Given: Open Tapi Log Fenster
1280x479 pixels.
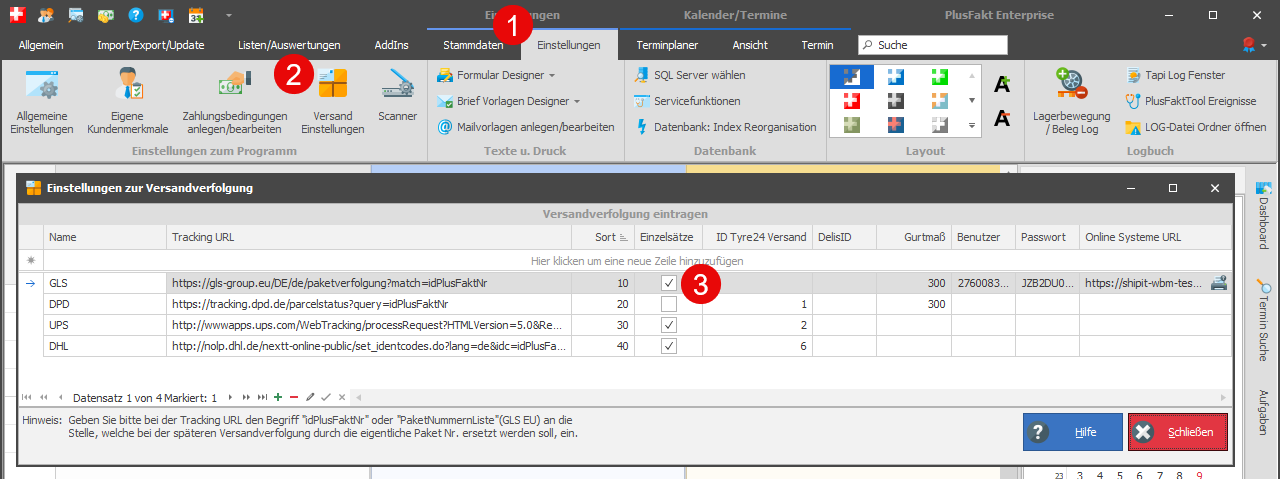Looking at the screenshot, I should point(1175,75).
